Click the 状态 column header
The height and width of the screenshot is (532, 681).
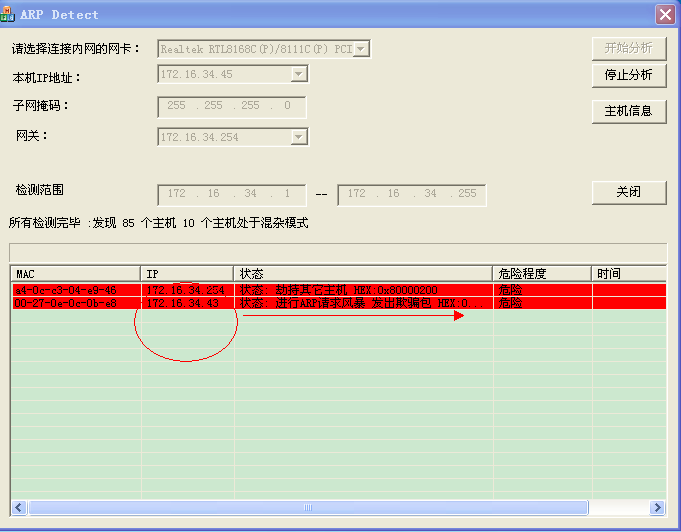[363, 274]
